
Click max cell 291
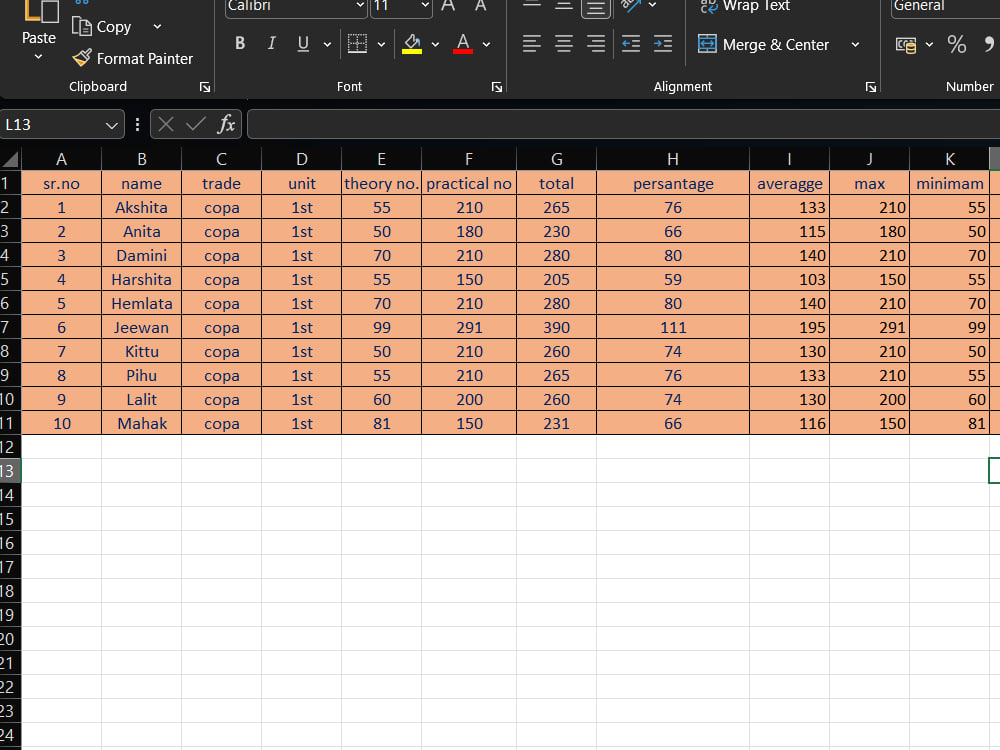click(x=869, y=327)
